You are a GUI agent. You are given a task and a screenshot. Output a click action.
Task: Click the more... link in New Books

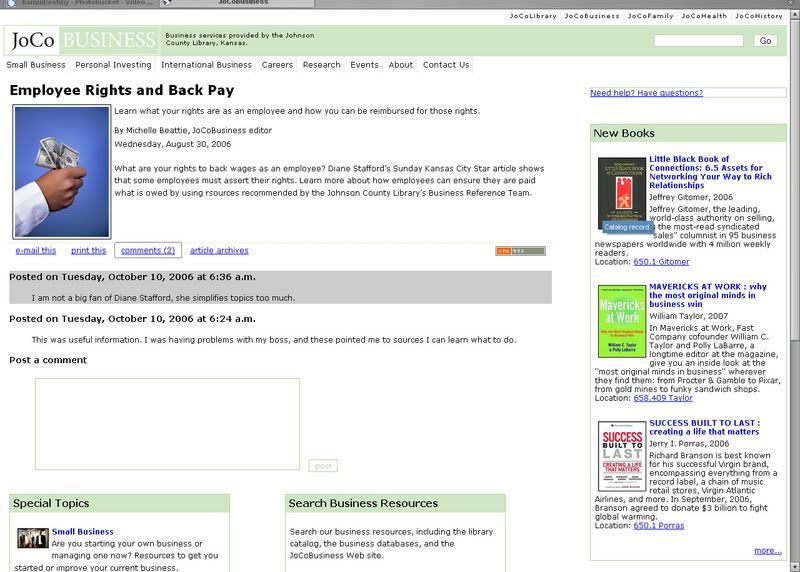pos(768,551)
